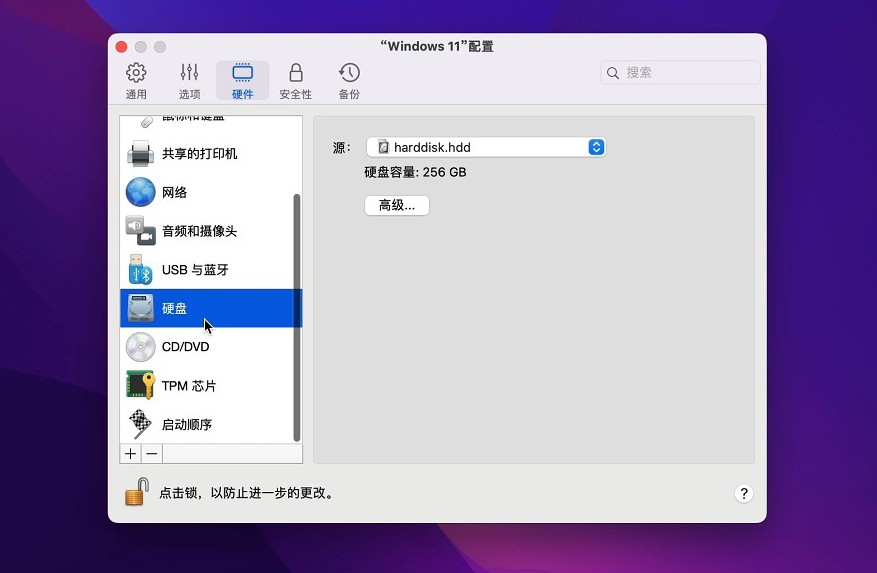Select 共享的打印机 printer icon in sidebar

click(141, 154)
